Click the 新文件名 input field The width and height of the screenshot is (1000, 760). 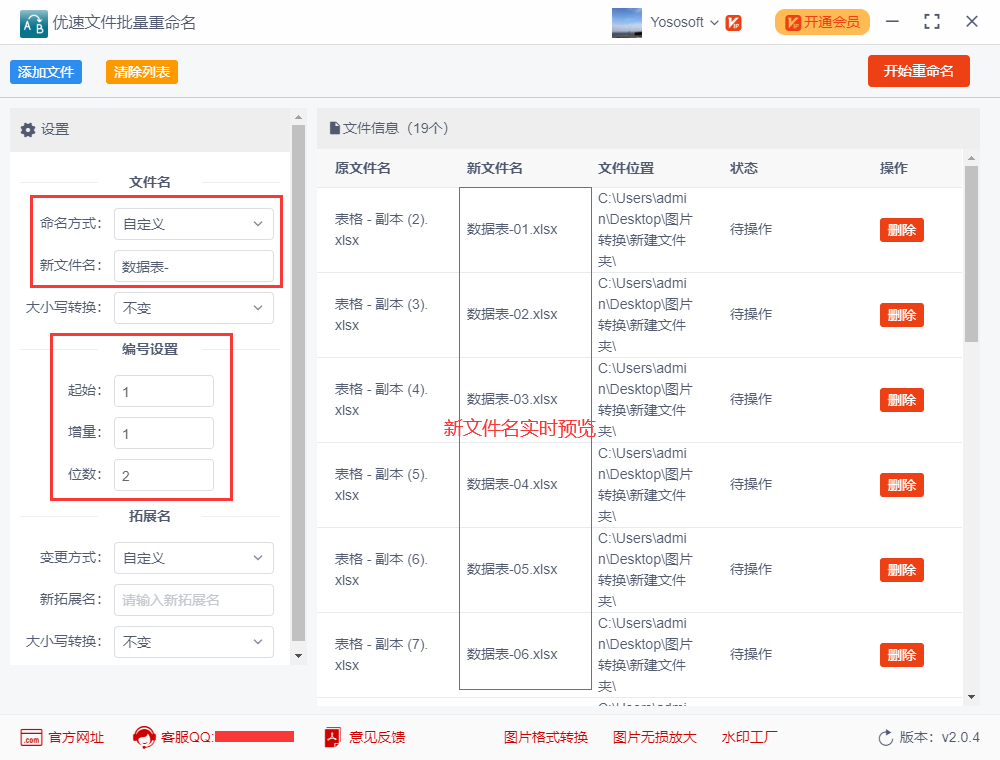click(194, 266)
